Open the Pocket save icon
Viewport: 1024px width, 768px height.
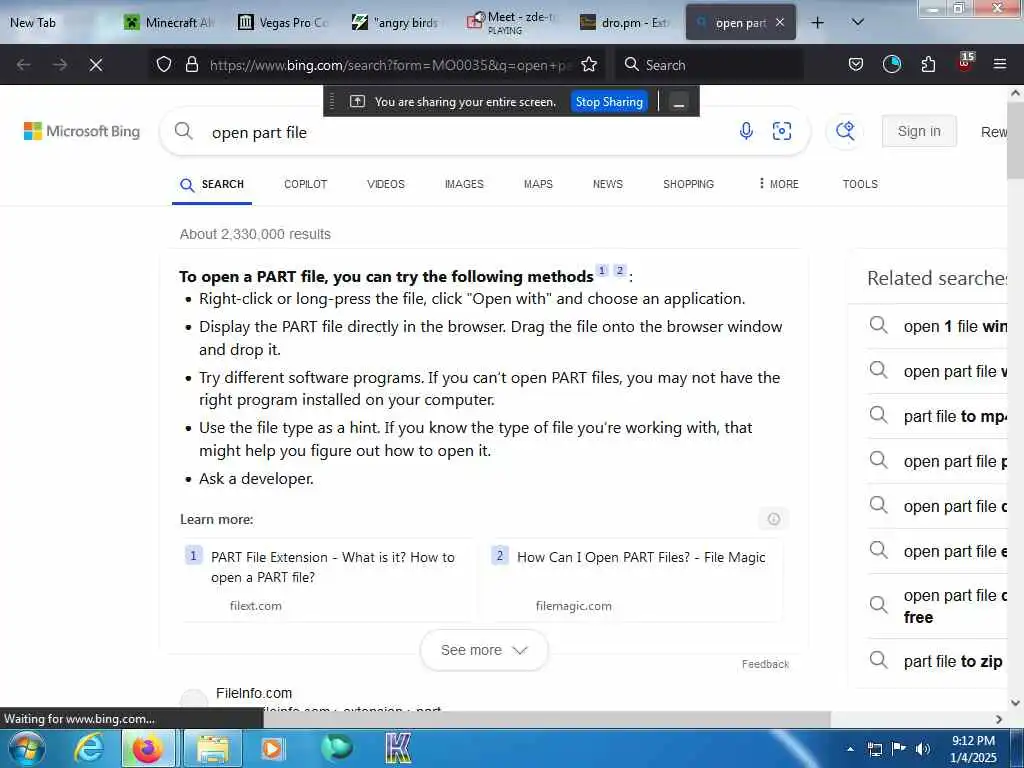[856, 64]
